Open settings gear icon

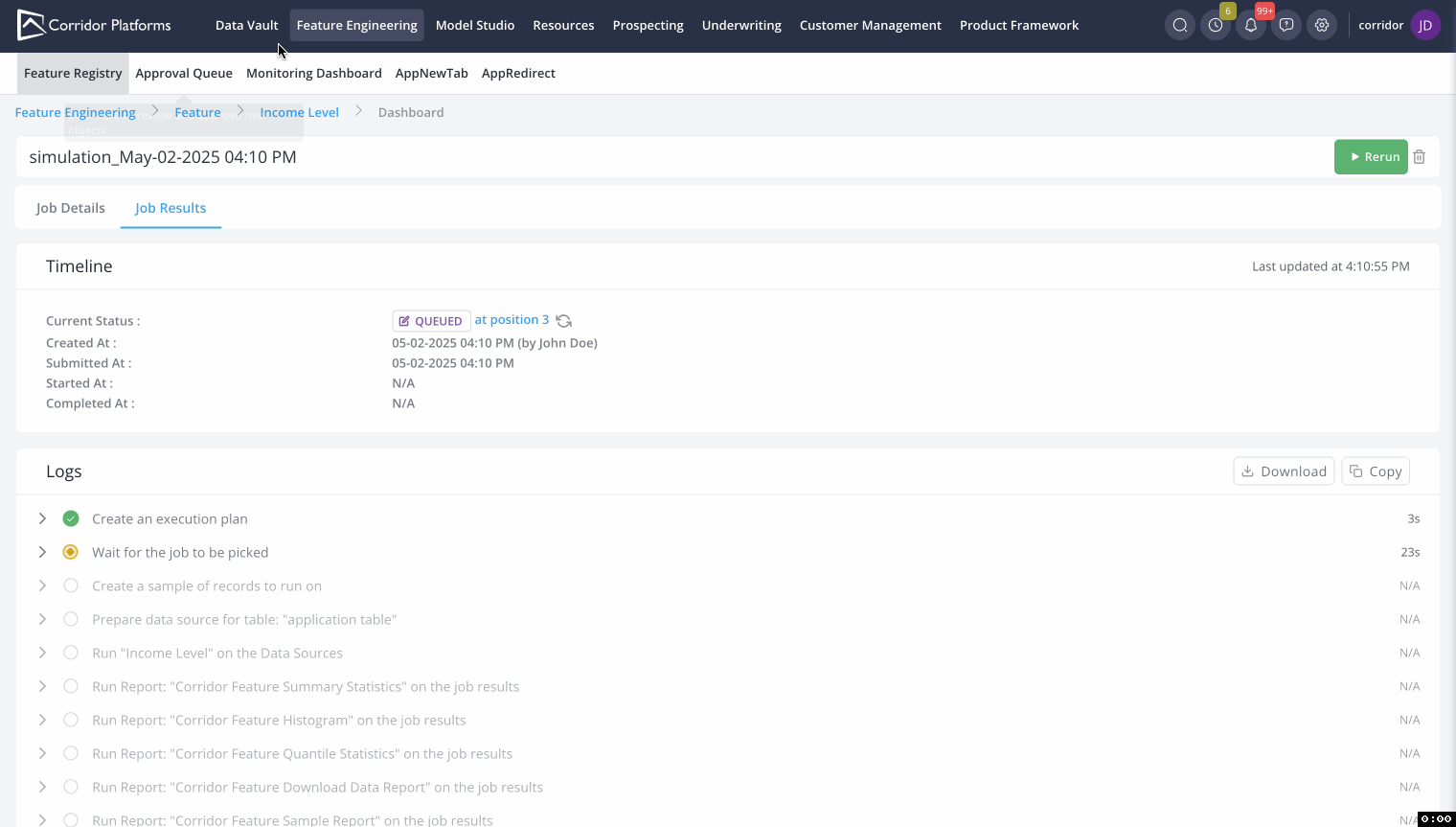tap(1322, 26)
